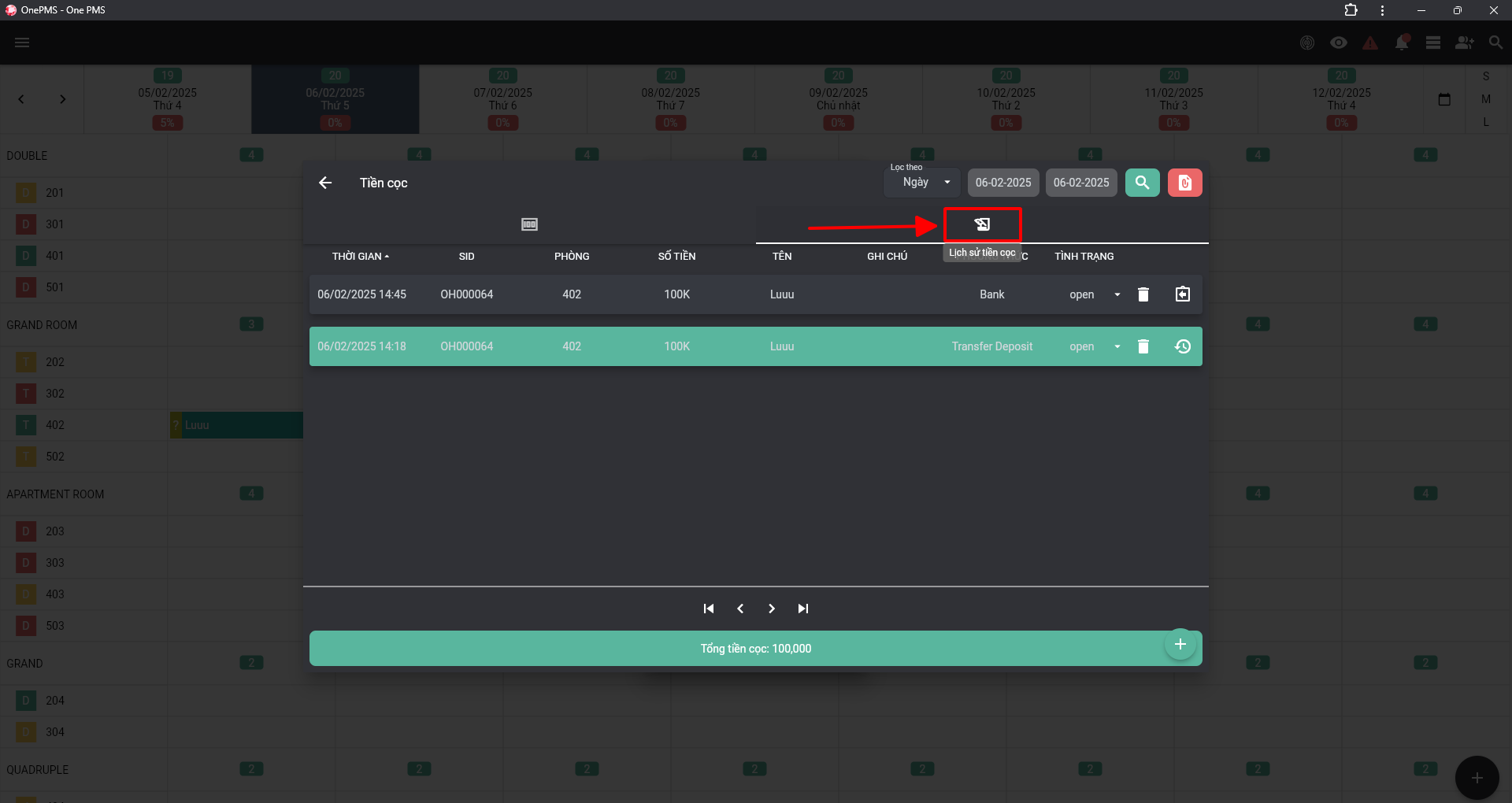Jump to the first page of deposits
The height and width of the screenshot is (803, 1512).
[709, 609]
